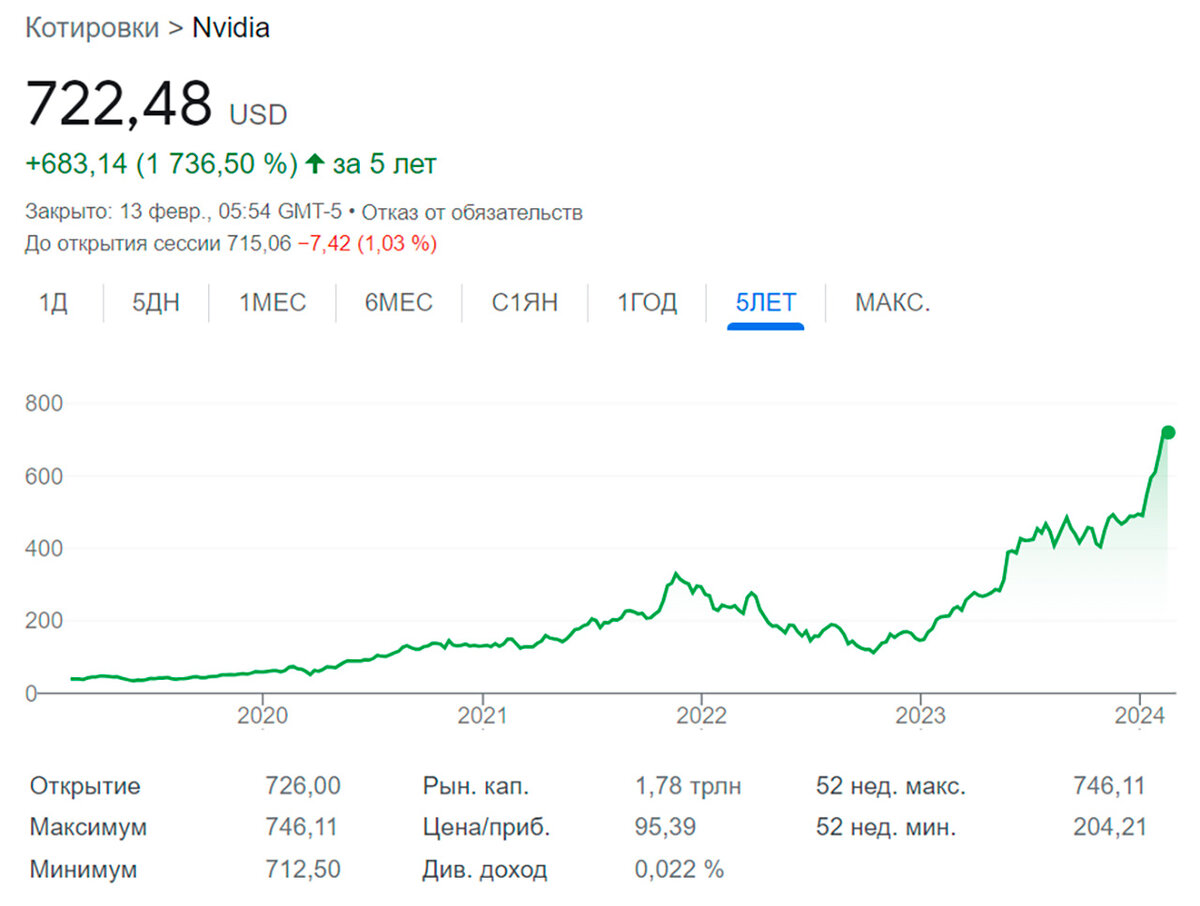Click the red −7,42 (1,03 %) change
Viewport: 1200px width, 906px height.
(367, 243)
